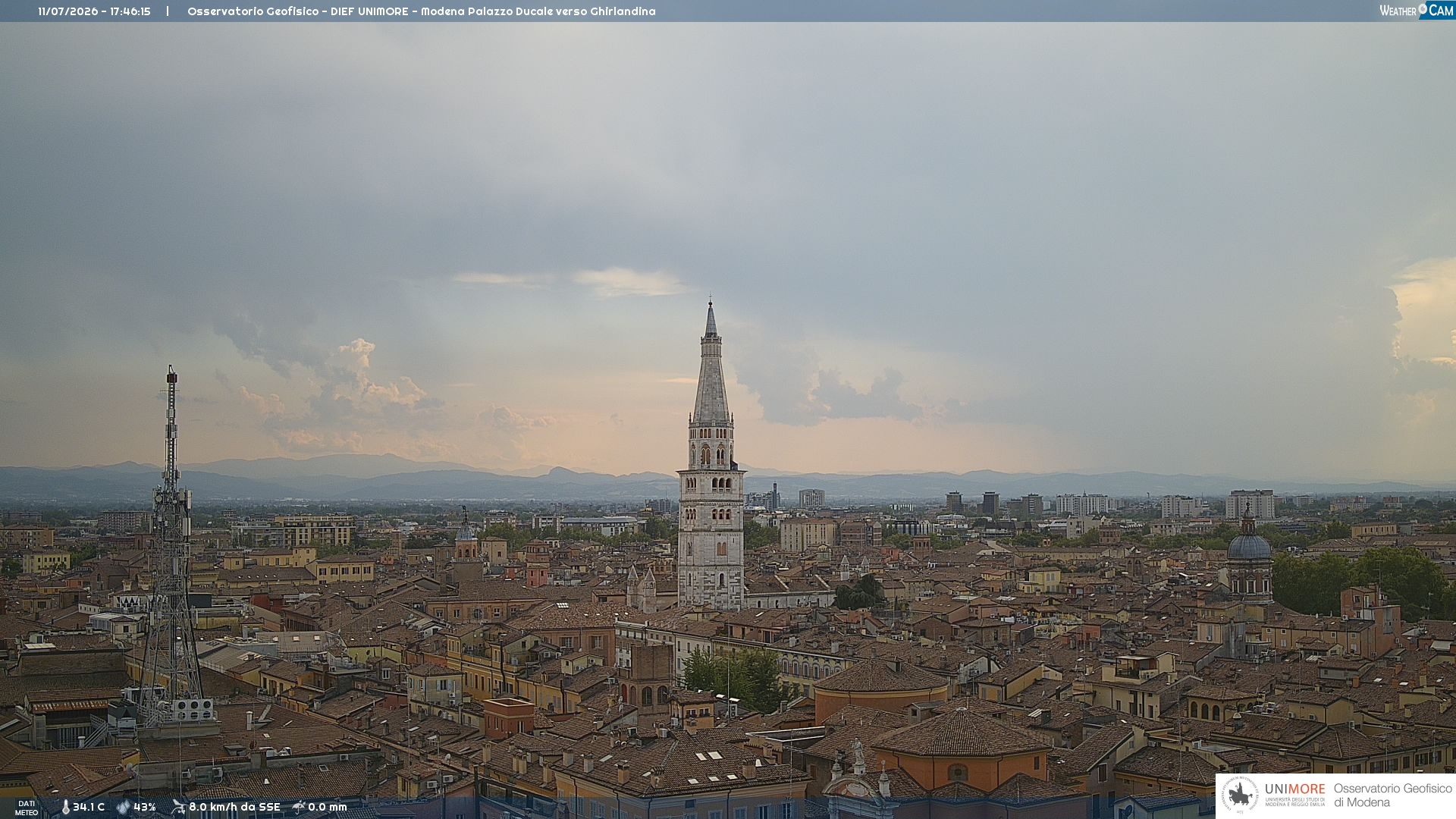Image resolution: width=1456 pixels, height=819 pixels.
Task: Click the wind direction icon
Action: pos(178,807)
